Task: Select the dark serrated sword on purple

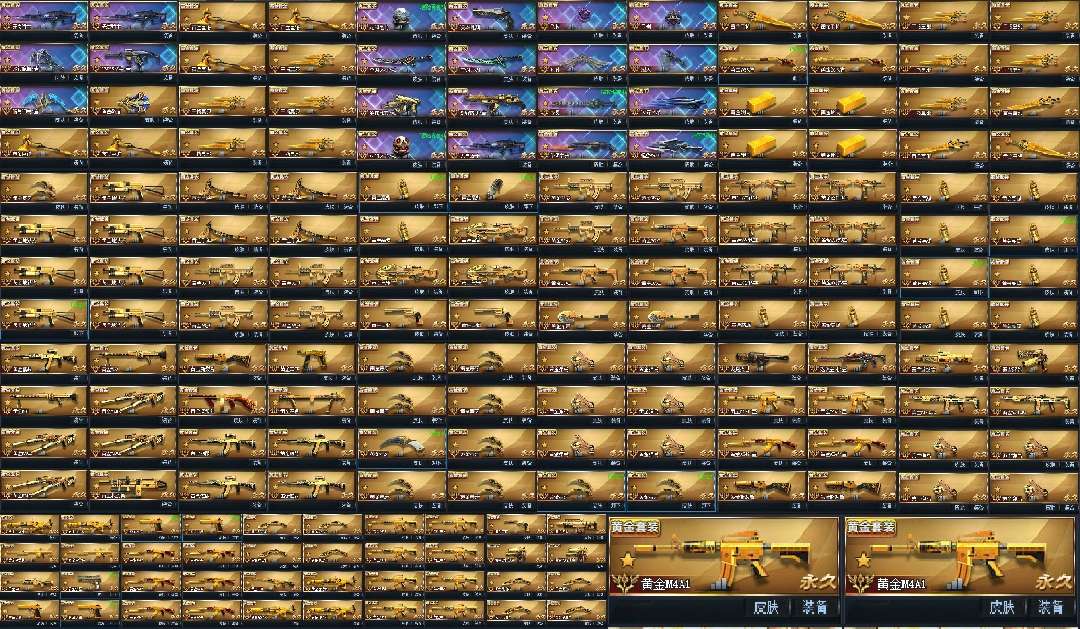Action: coord(582,103)
